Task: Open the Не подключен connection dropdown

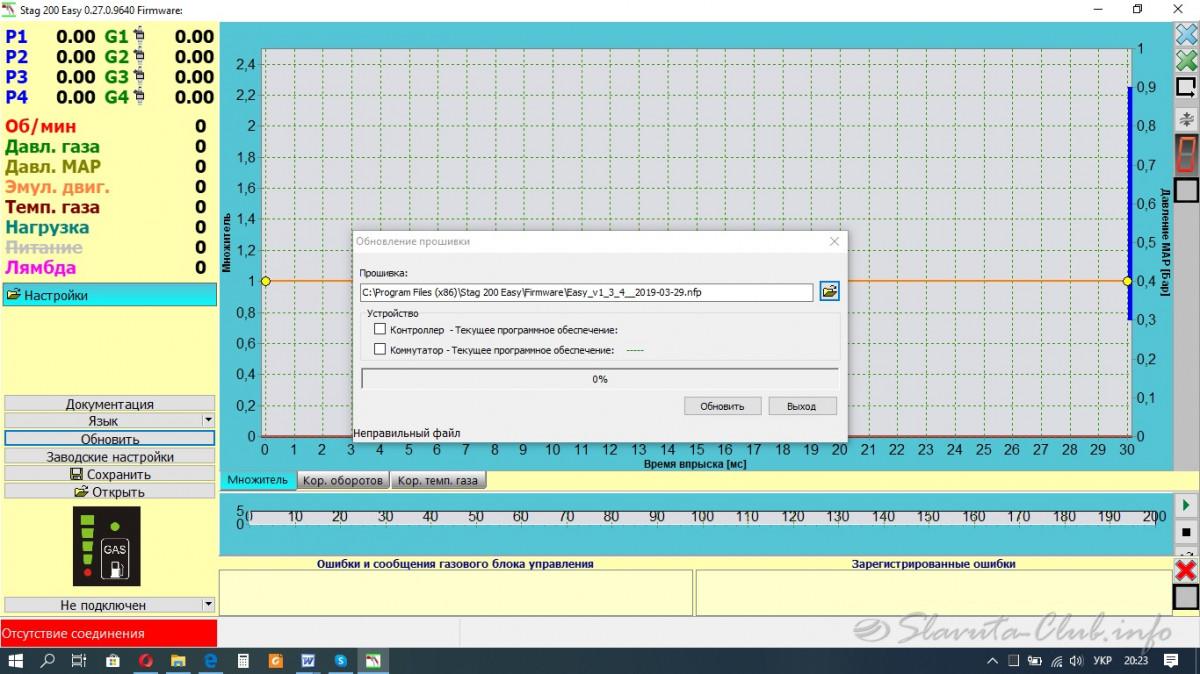Action: point(110,605)
